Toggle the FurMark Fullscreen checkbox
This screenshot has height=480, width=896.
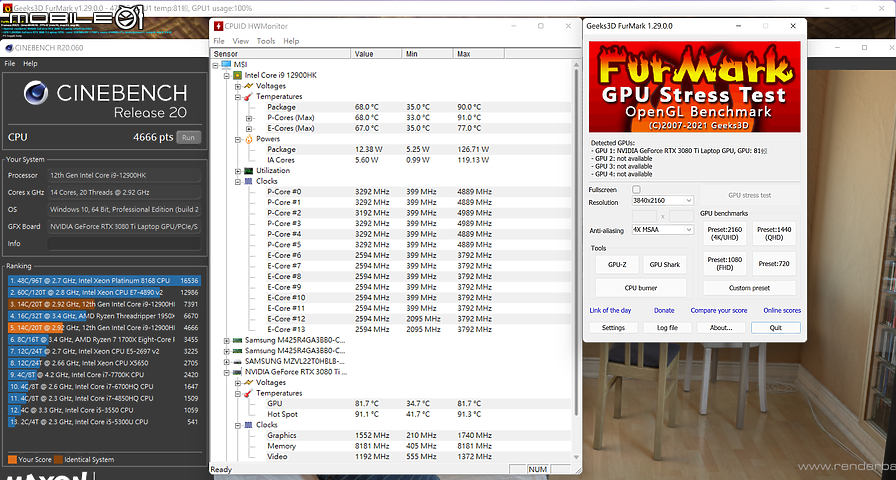coord(637,190)
